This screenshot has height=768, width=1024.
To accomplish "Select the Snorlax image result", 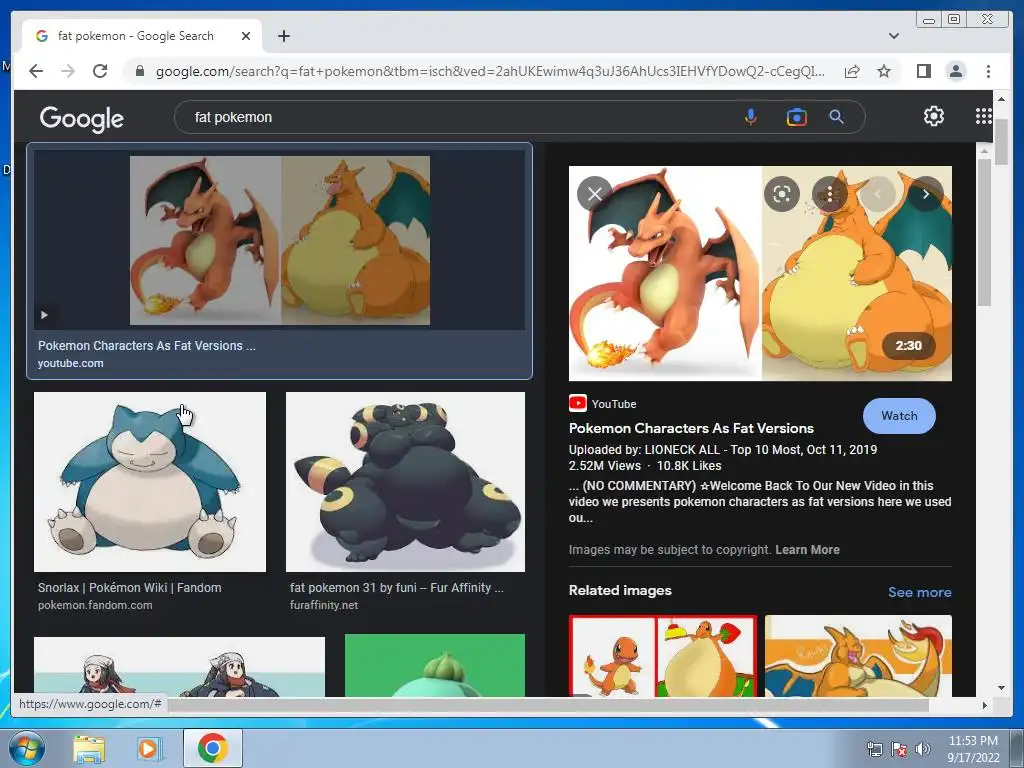I will coord(150,482).
